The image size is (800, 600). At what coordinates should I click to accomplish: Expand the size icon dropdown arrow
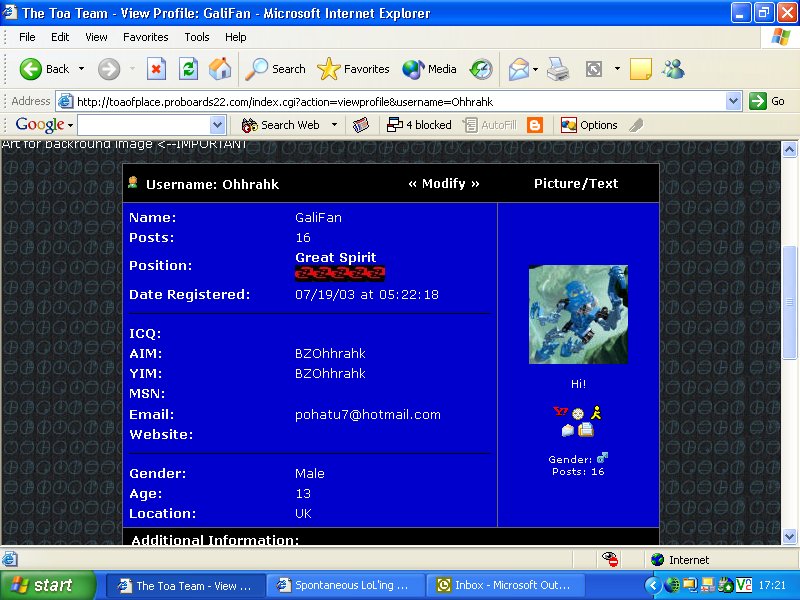tap(617, 68)
